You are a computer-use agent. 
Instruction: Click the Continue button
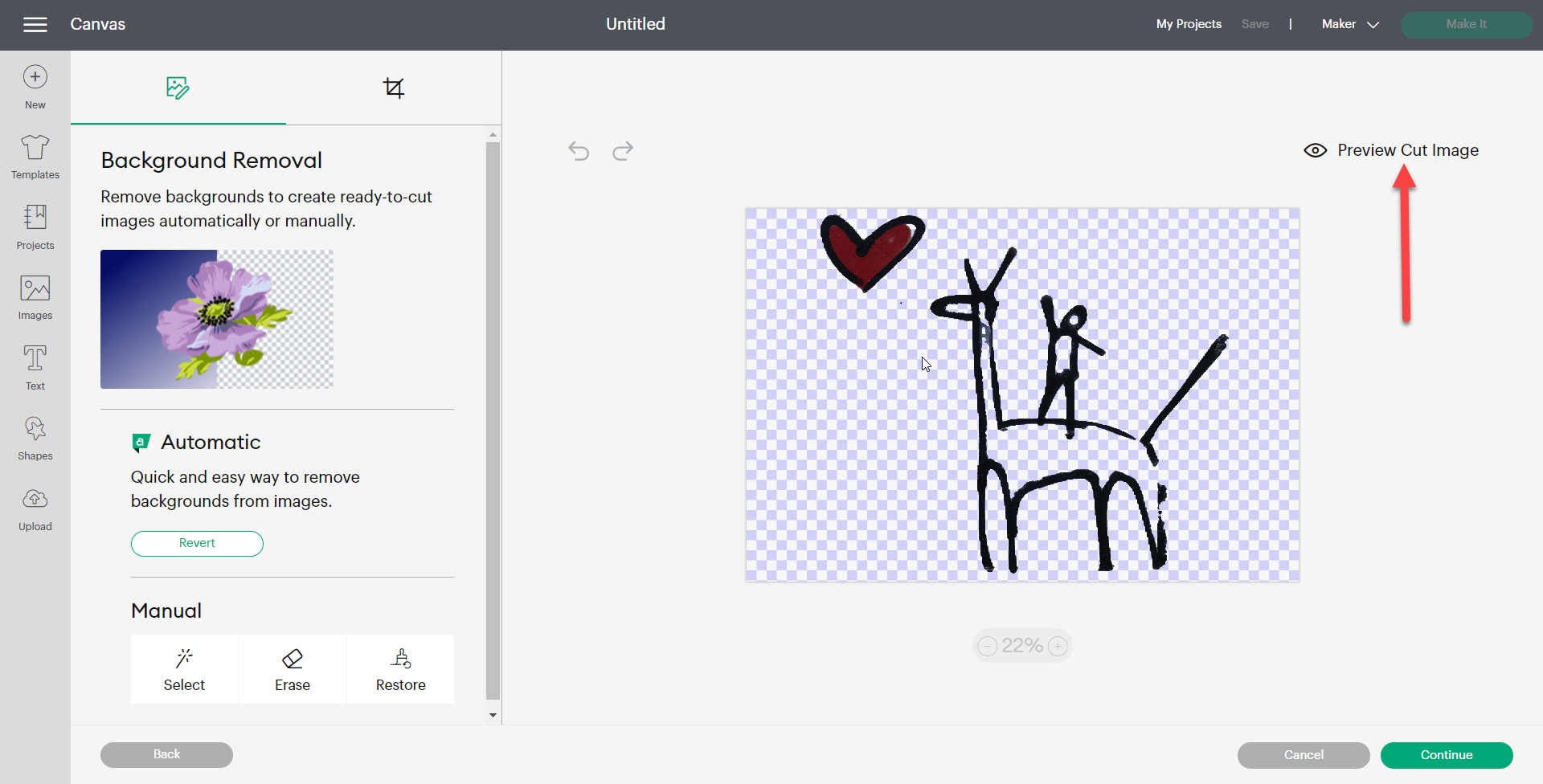click(1446, 755)
